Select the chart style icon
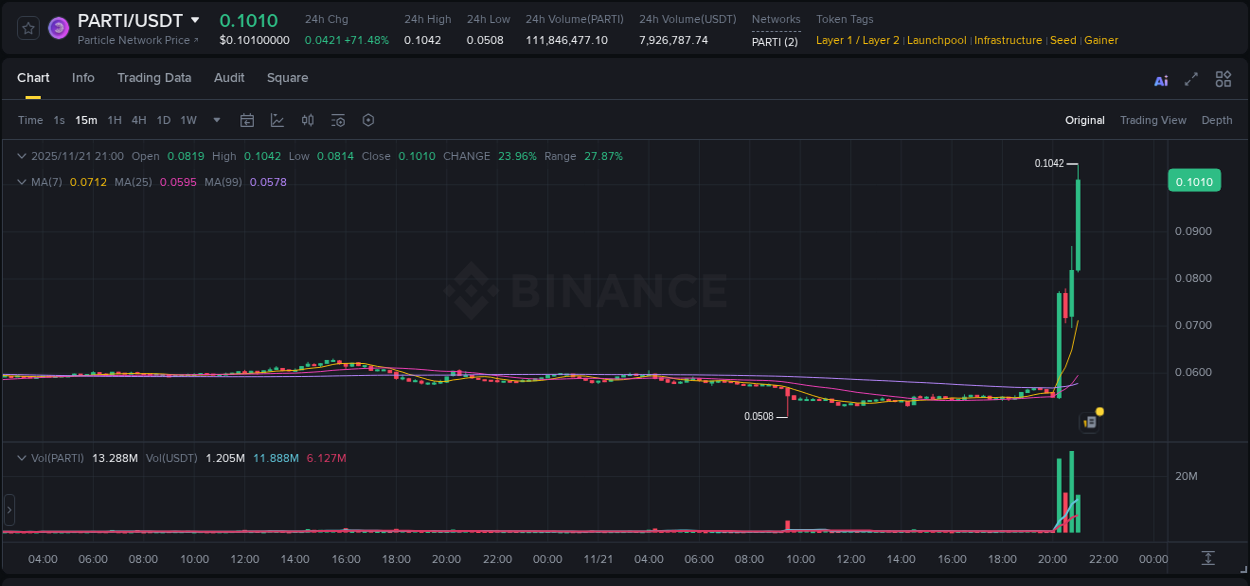Screen dimensions: 1250x586 pyautogui.click(x=277, y=119)
